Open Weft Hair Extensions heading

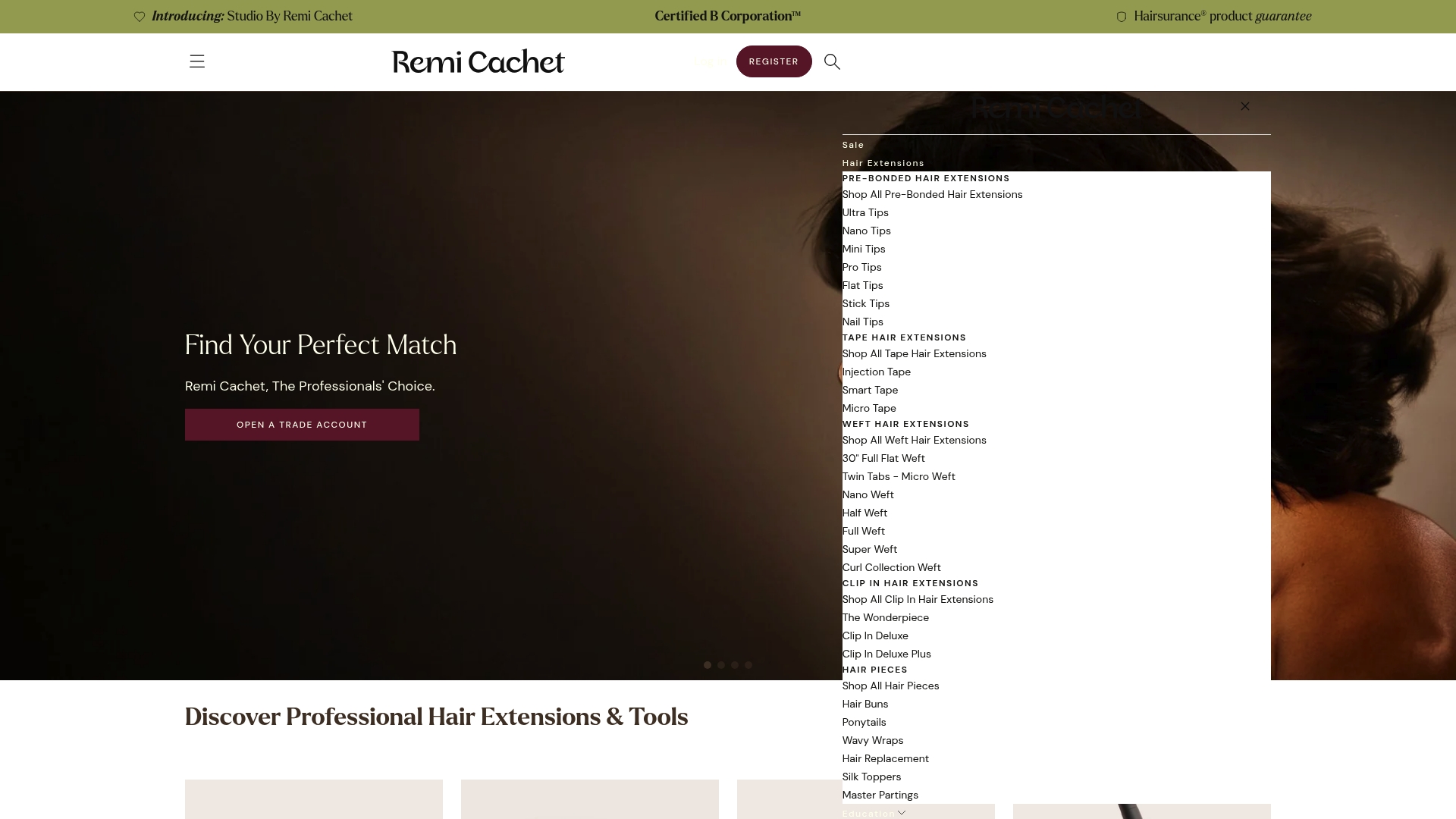tap(905, 424)
